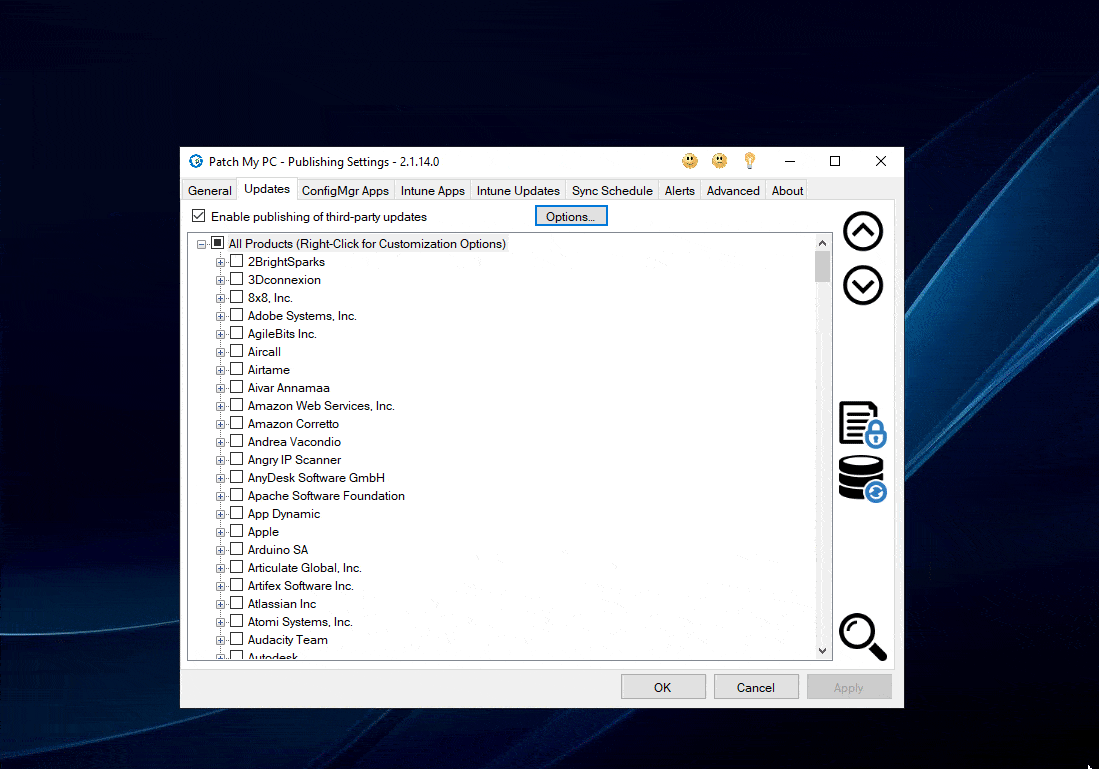Image resolution: width=1099 pixels, height=769 pixels.
Task: Expand the Aivar Annamaa node
Action: pyautogui.click(x=220, y=388)
